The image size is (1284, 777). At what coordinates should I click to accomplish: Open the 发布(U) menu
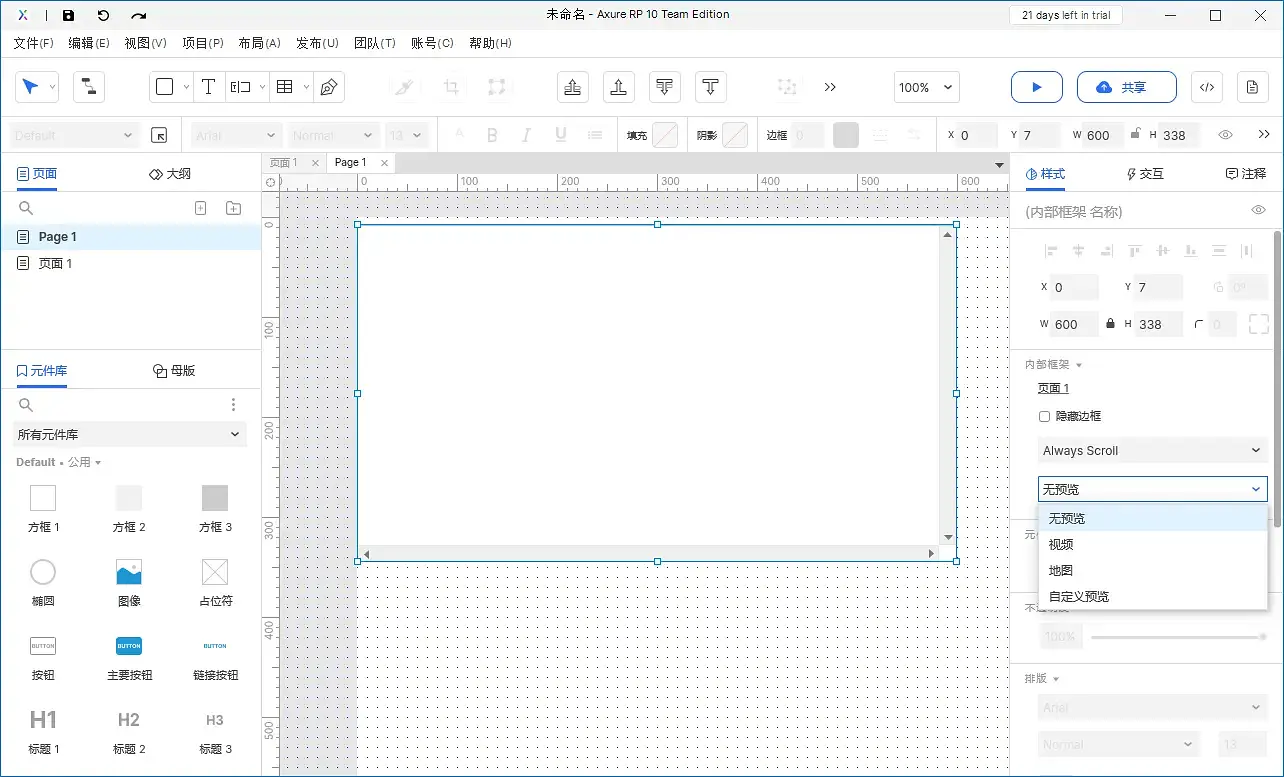point(317,43)
